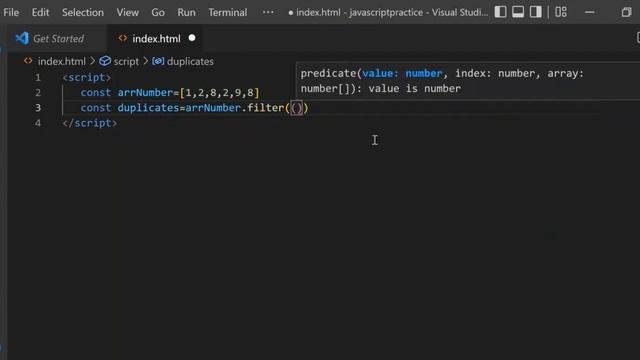
Task: Open the Run menu
Action: 186,12
